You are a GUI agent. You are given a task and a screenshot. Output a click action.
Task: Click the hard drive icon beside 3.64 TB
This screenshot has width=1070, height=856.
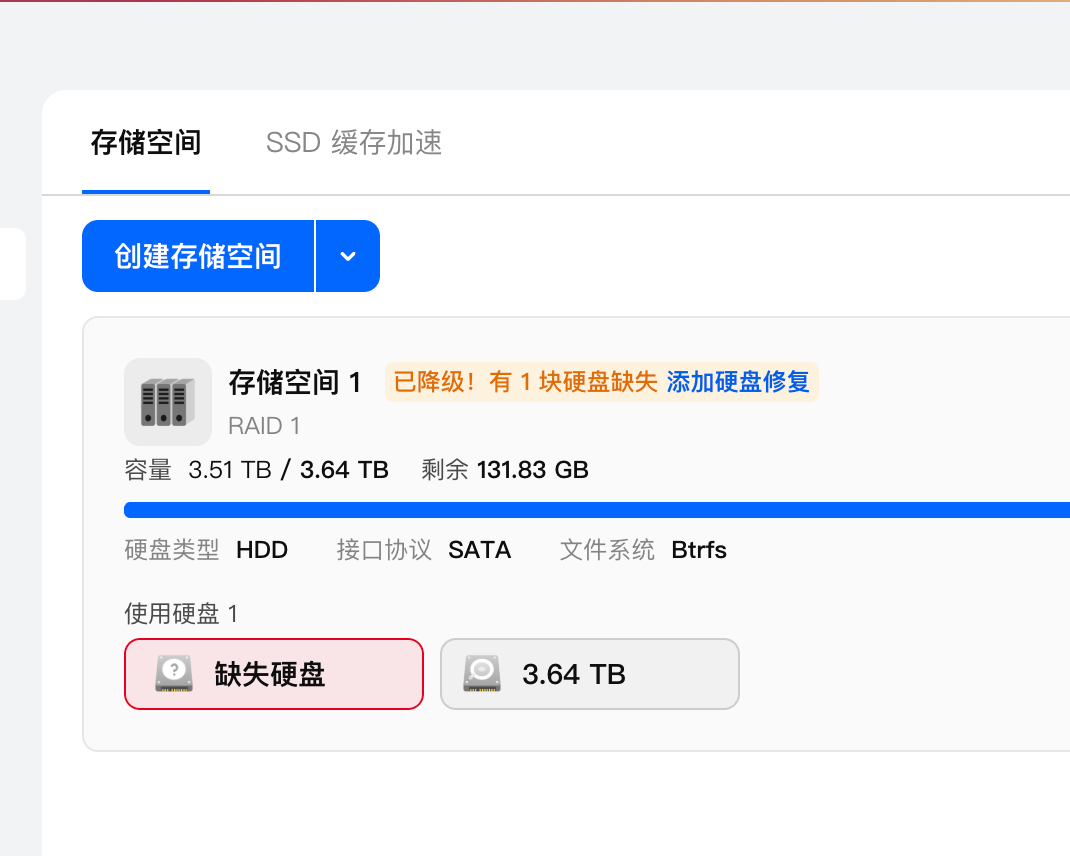pyautogui.click(x=482, y=674)
